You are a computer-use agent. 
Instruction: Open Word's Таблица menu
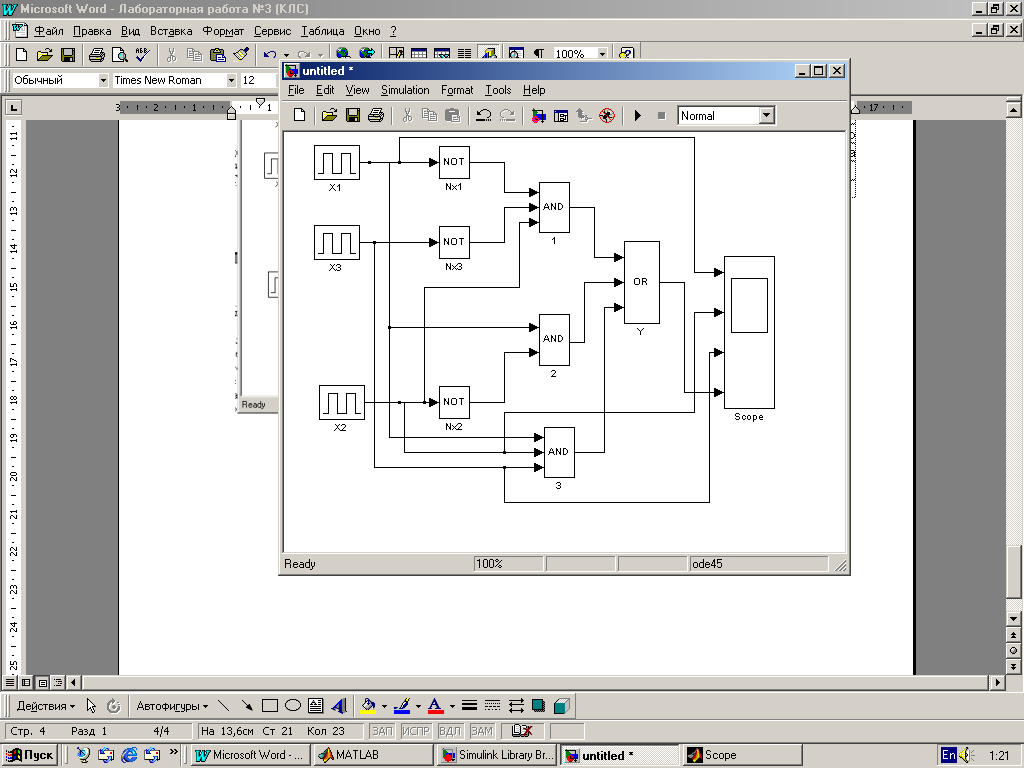click(323, 31)
